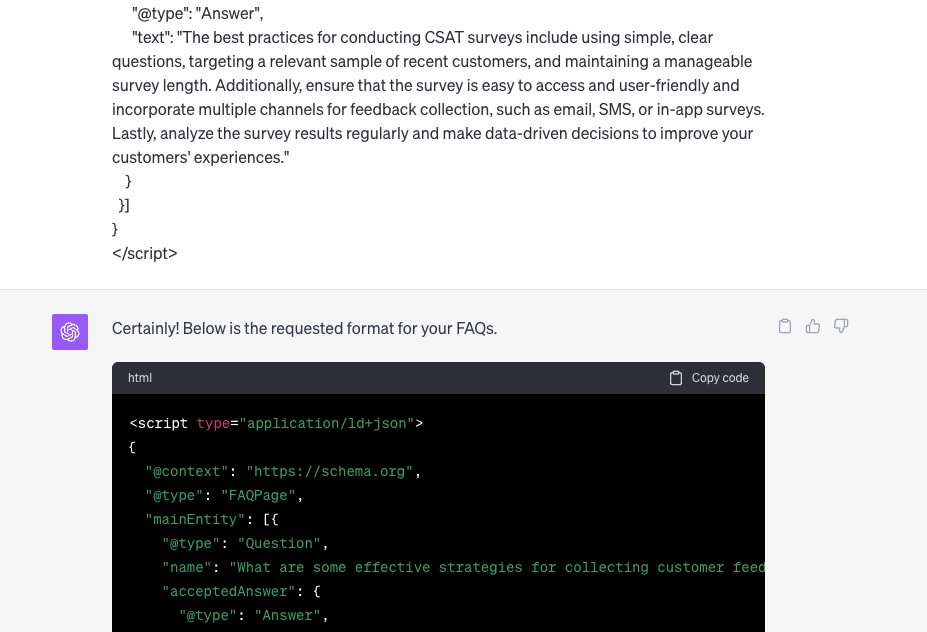Click the closing '</script>' tag text
The width and height of the screenshot is (927, 632).
tap(145, 253)
